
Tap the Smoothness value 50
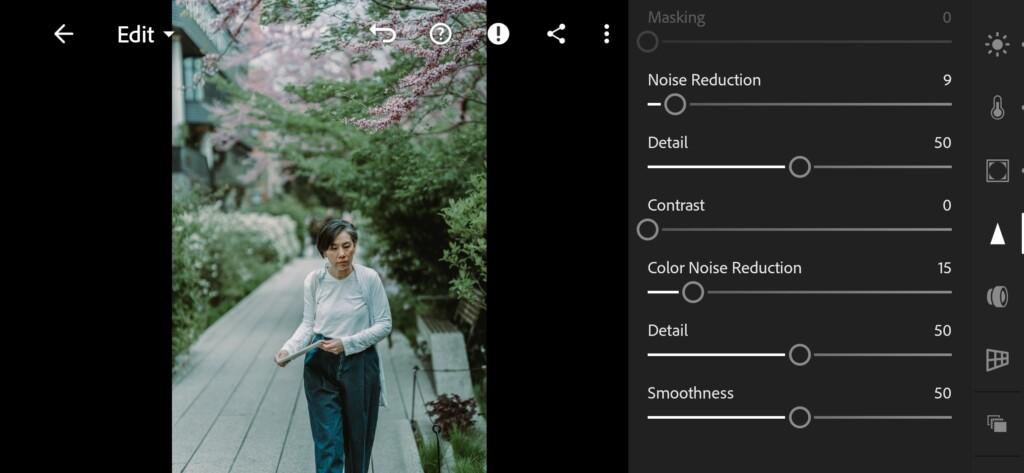(x=942, y=393)
